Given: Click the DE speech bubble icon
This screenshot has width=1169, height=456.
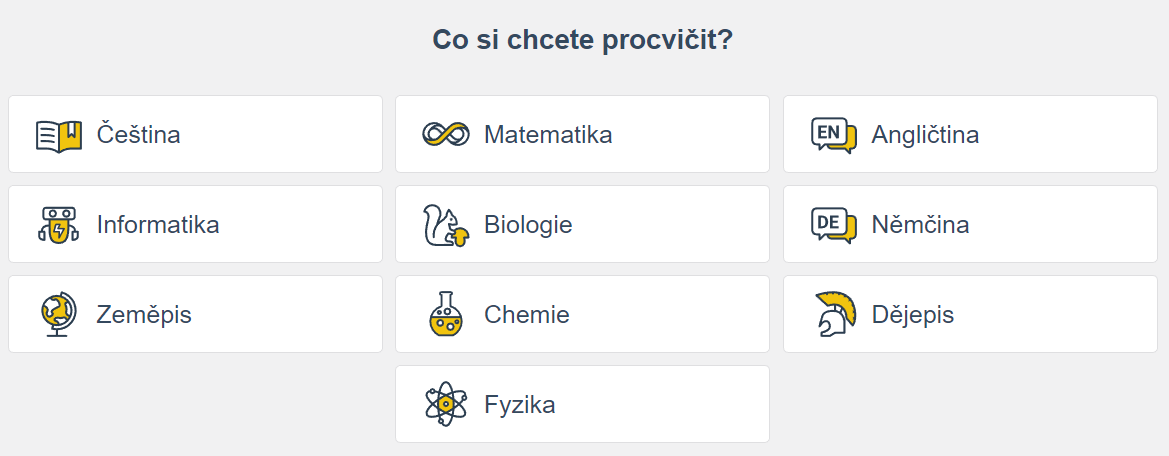Looking at the screenshot, I should (x=833, y=225).
